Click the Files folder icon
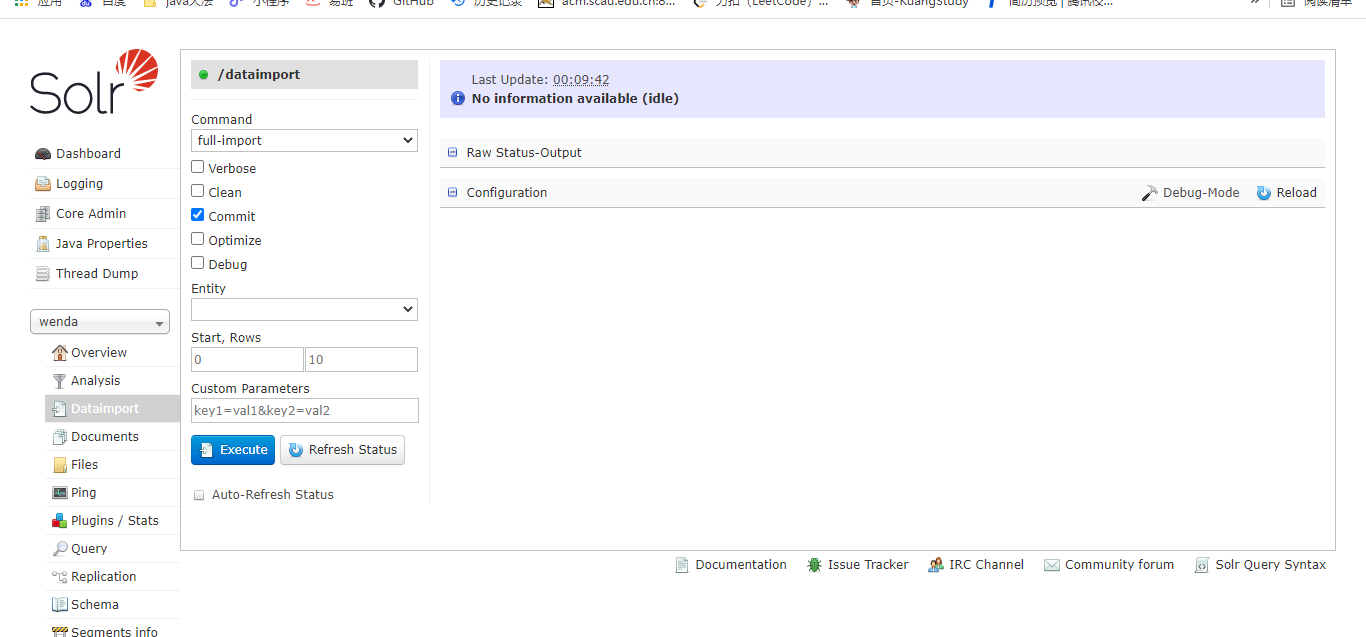1366x637 pixels. point(60,465)
